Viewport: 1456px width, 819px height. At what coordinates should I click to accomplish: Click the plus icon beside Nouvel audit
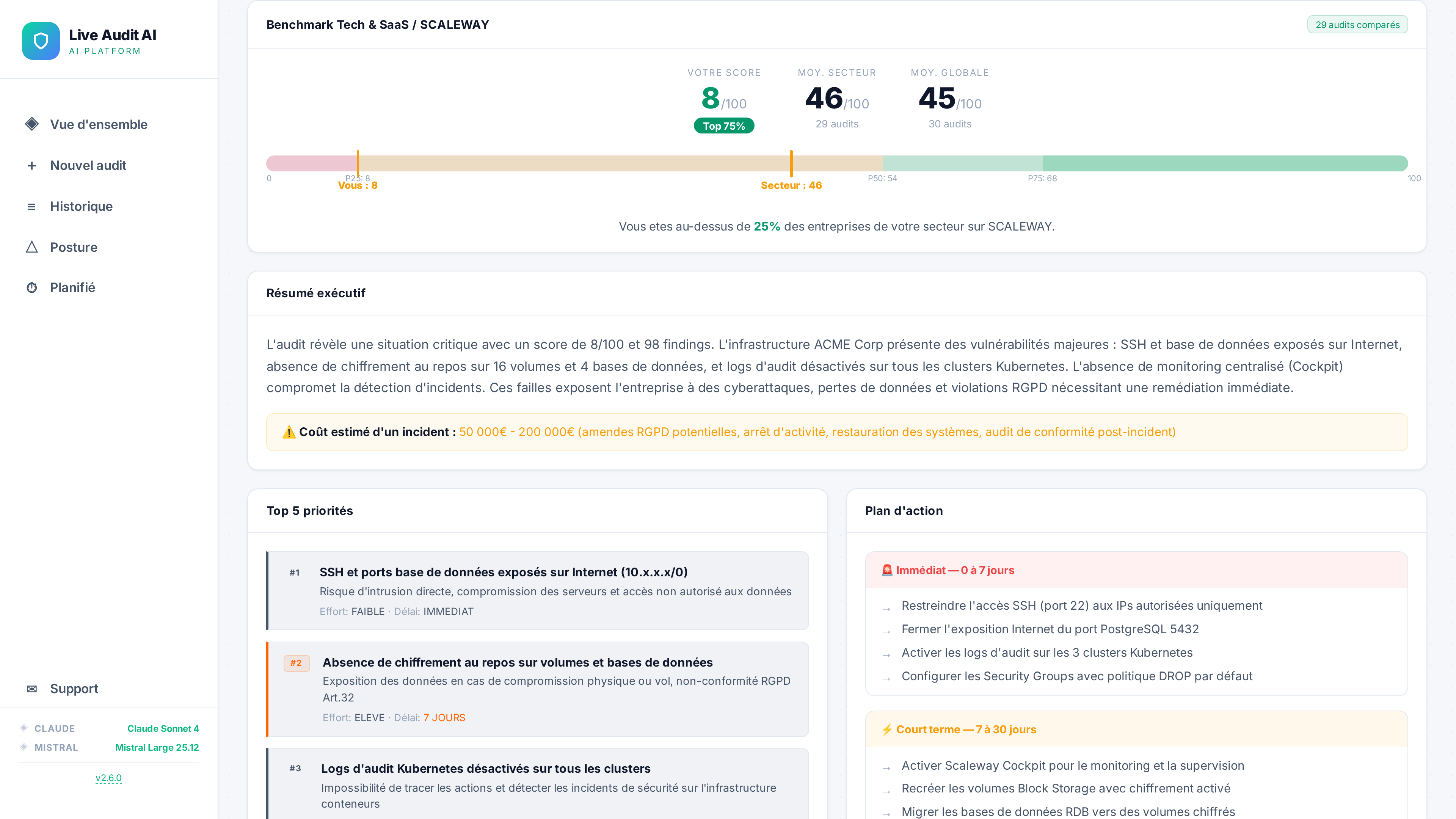(x=31, y=166)
